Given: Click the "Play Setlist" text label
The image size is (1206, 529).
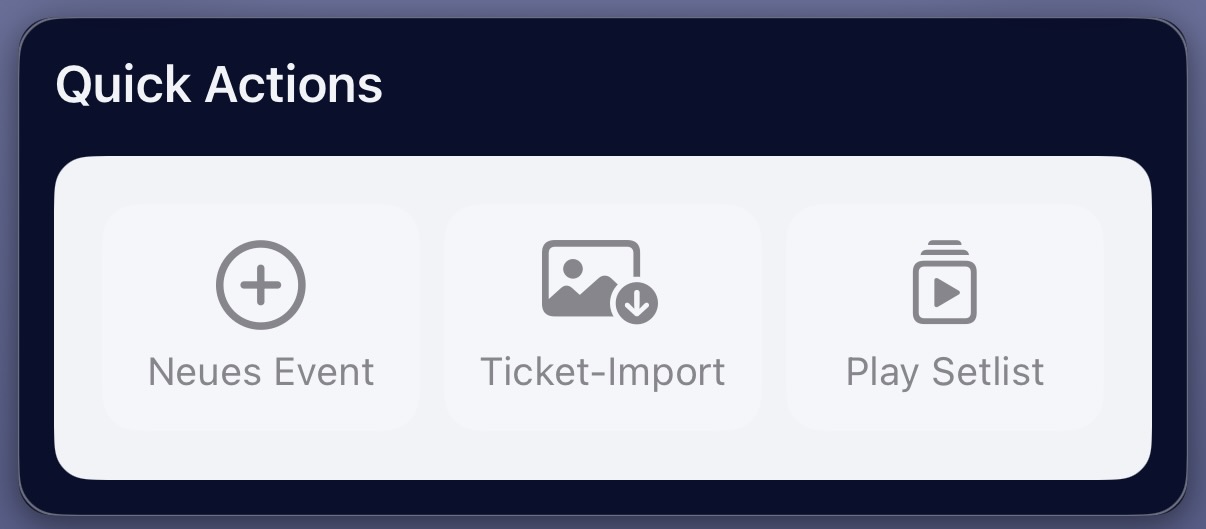Looking at the screenshot, I should point(945,372).
